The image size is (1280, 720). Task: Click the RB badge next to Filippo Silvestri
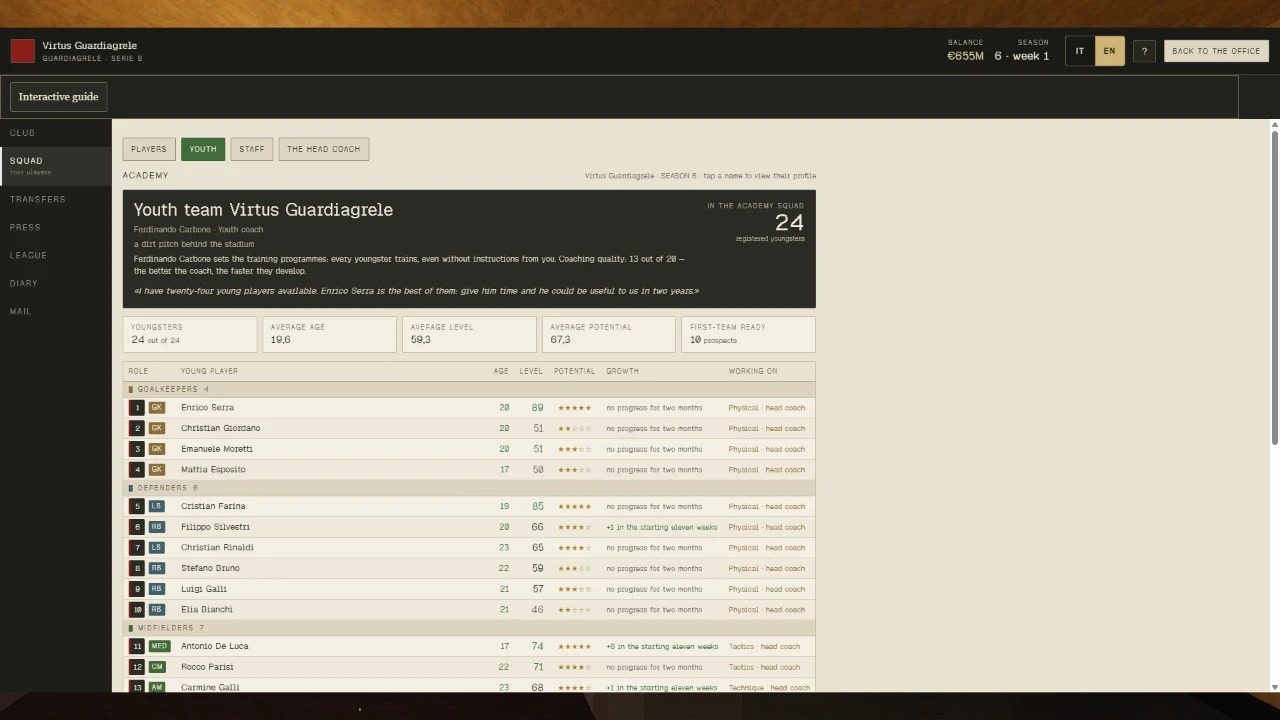pos(156,527)
